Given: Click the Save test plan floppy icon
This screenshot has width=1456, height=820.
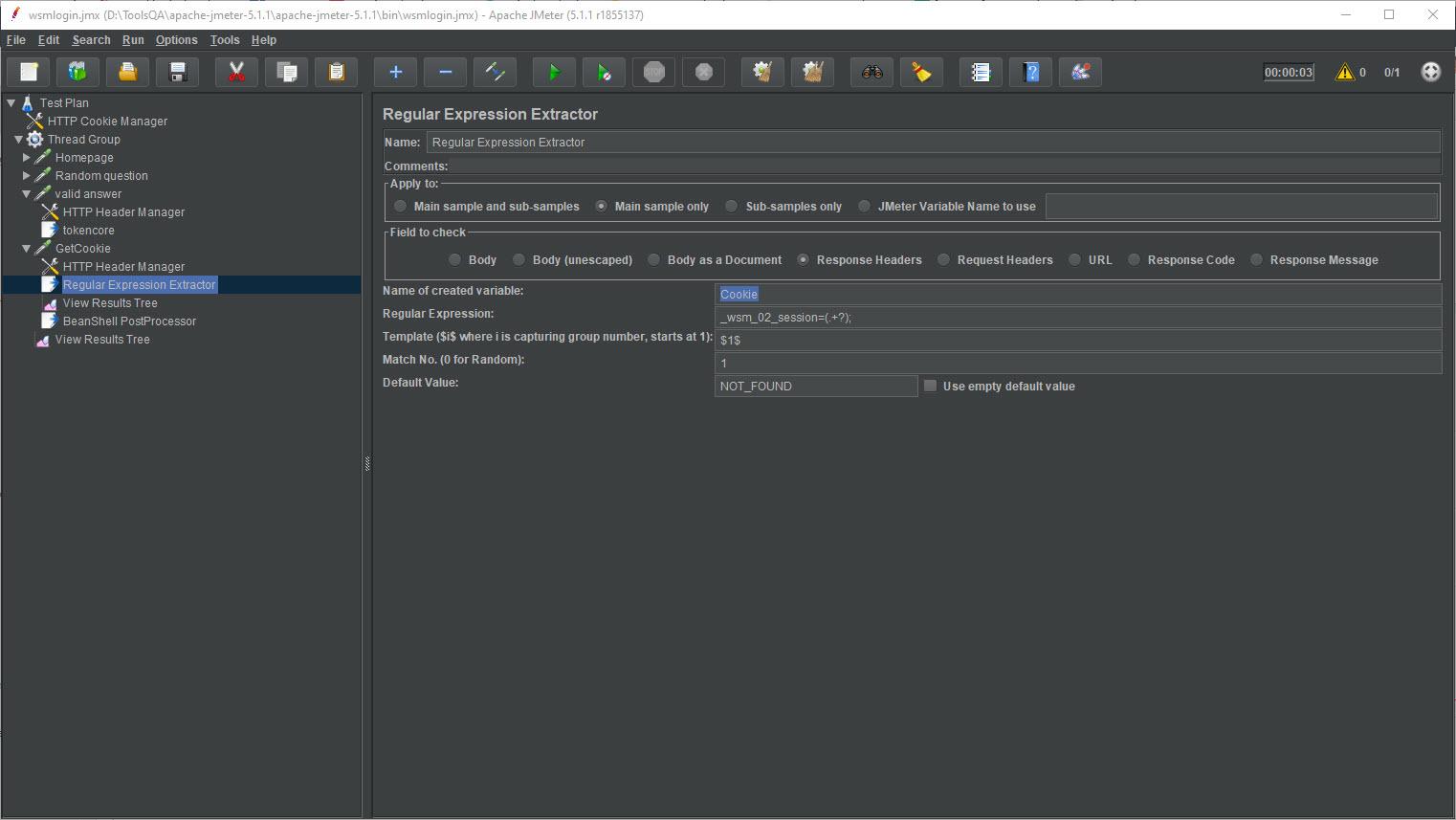Looking at the screenshot, I should pyautogui.click(x=177, y=73).
